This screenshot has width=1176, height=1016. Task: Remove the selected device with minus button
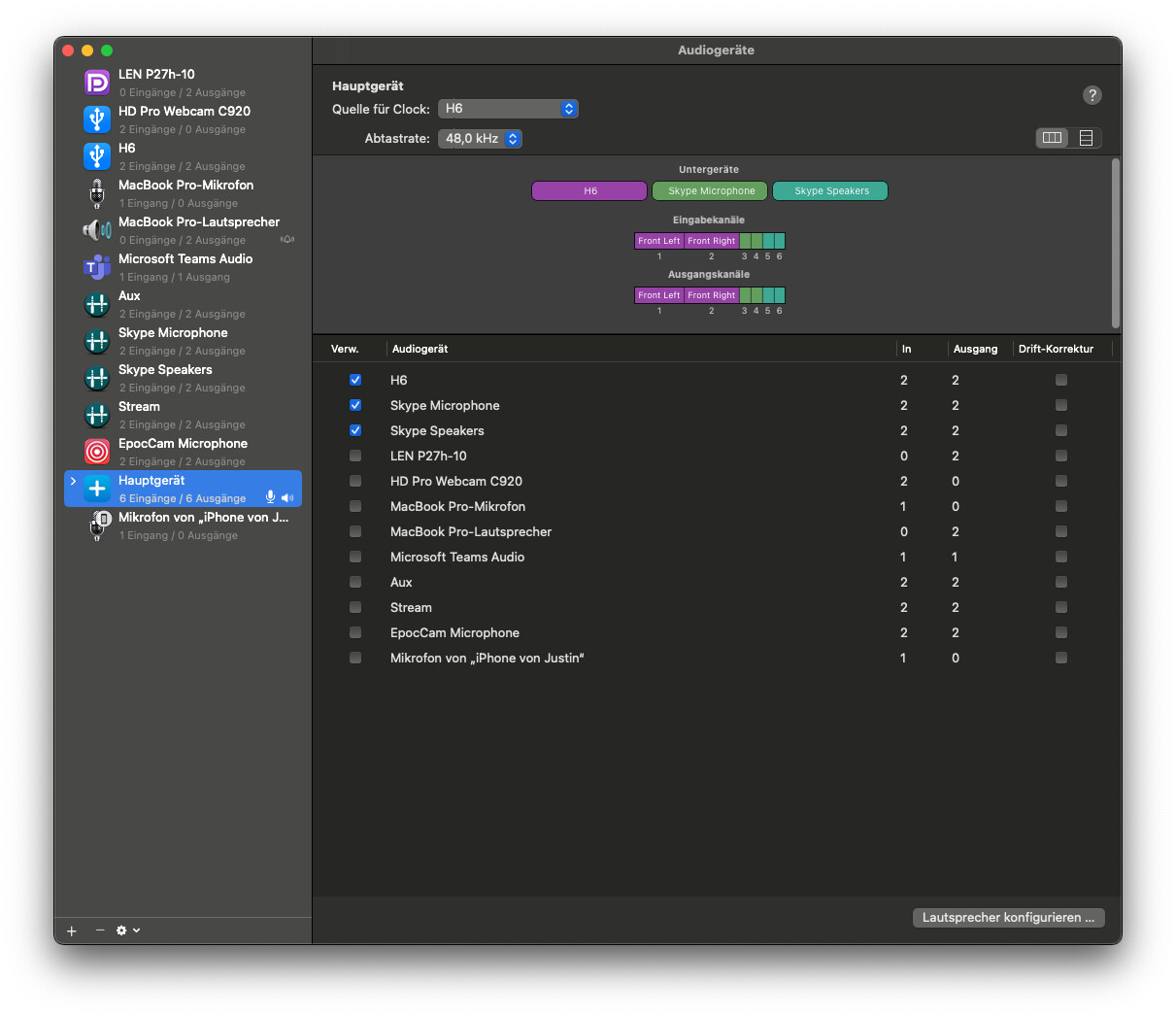[x=100, y=931]
